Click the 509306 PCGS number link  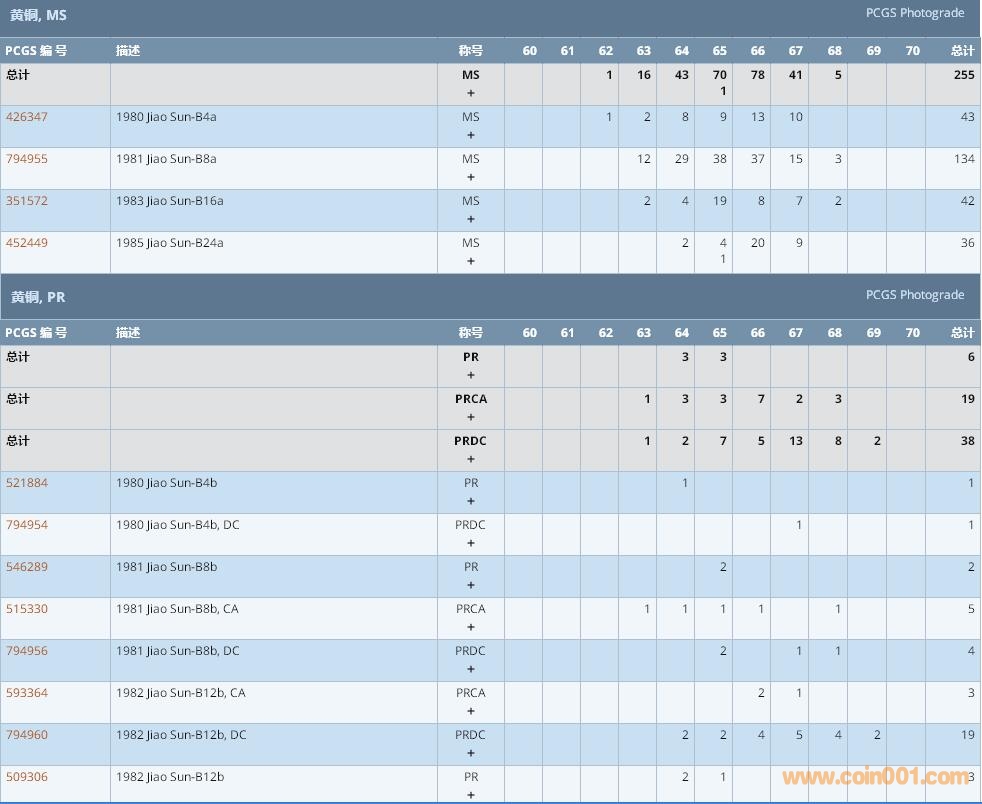(27, 777)
